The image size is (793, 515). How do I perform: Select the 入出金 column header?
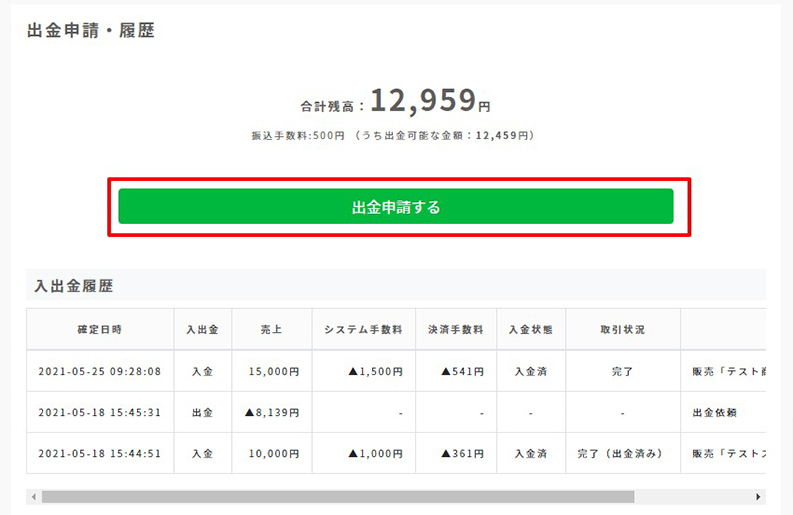203,329
